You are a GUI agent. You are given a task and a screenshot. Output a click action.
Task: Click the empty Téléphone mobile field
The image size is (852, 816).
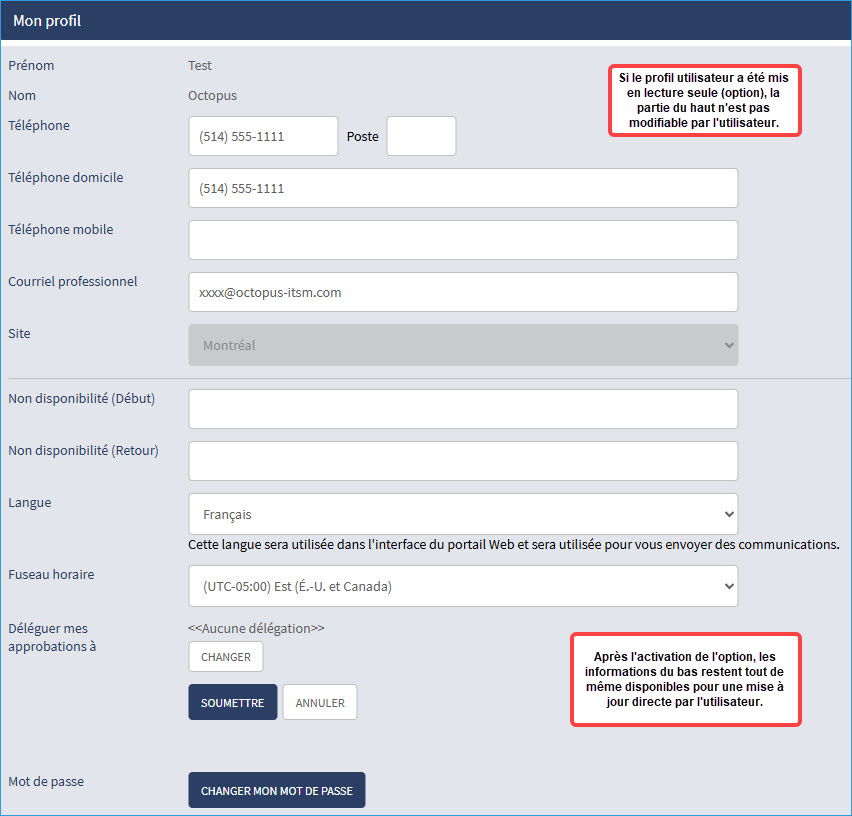click(x=463, y=240)
